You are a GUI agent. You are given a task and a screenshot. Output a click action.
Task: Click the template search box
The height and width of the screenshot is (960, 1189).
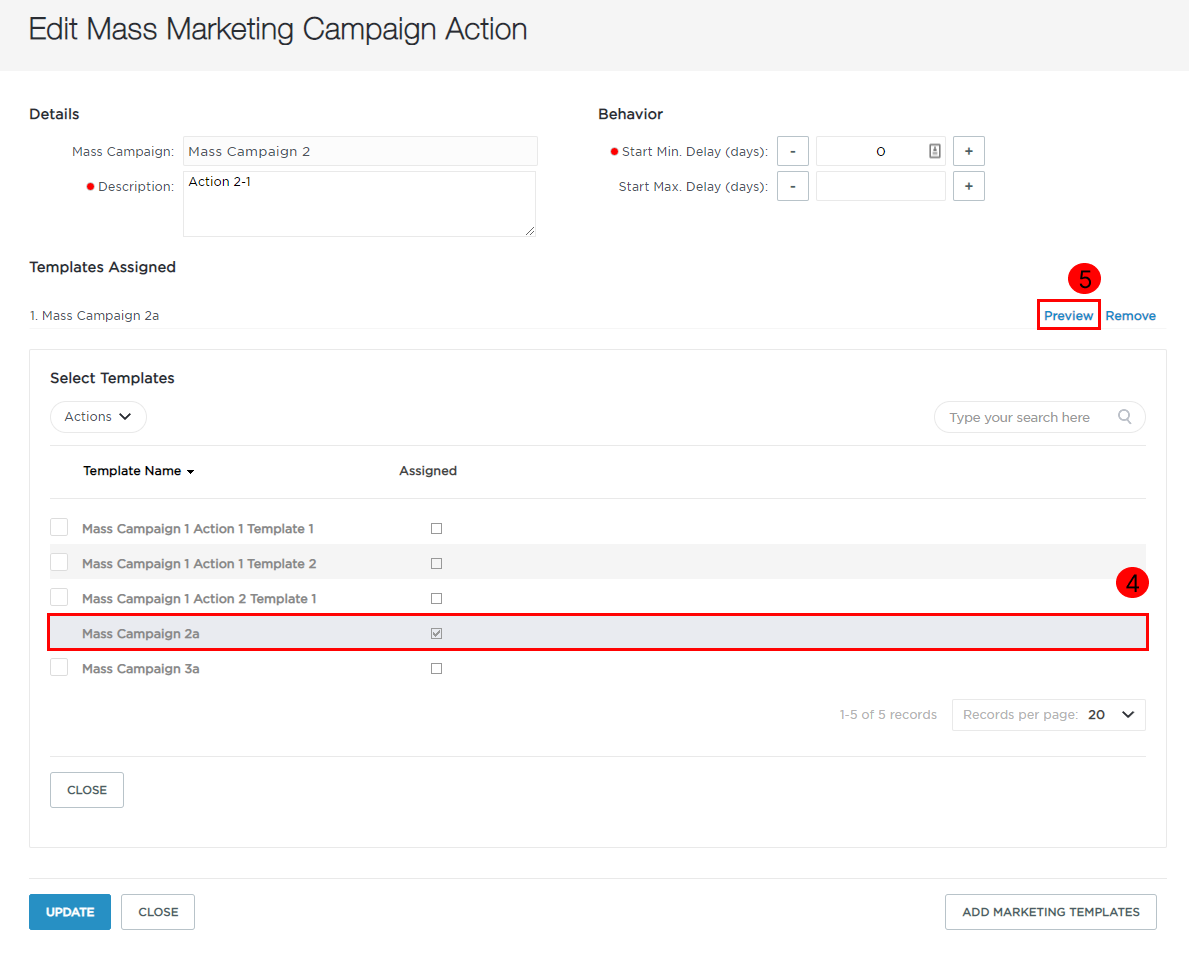[1039, 416]
